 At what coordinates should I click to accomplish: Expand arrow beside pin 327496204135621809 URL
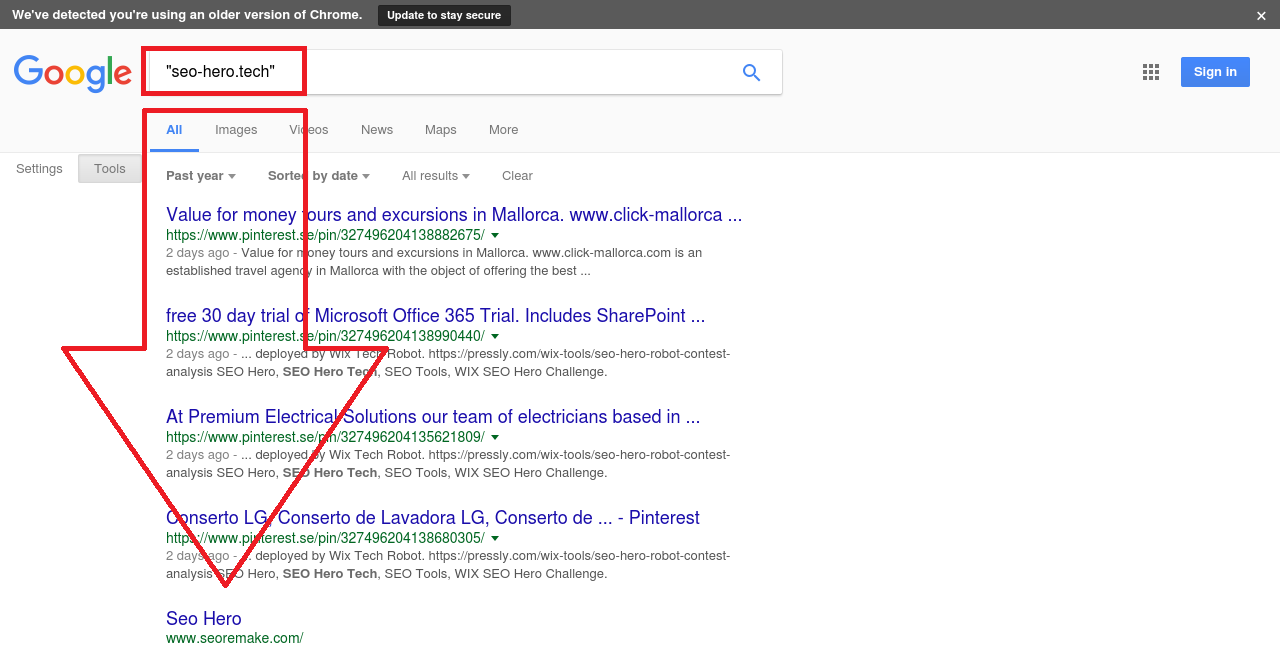(x=495, y=438)
